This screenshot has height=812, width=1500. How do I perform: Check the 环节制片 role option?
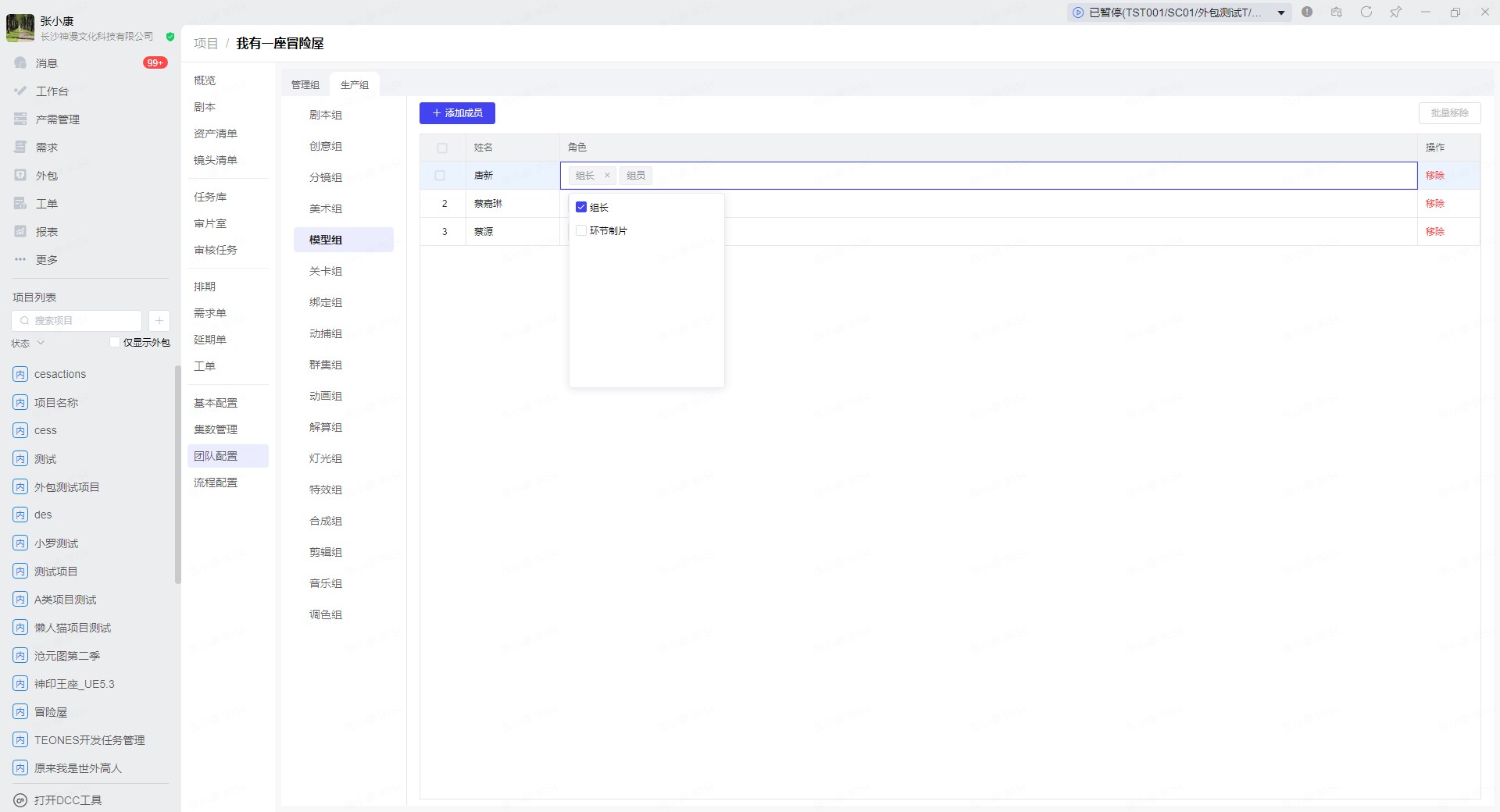click(581, 230)
